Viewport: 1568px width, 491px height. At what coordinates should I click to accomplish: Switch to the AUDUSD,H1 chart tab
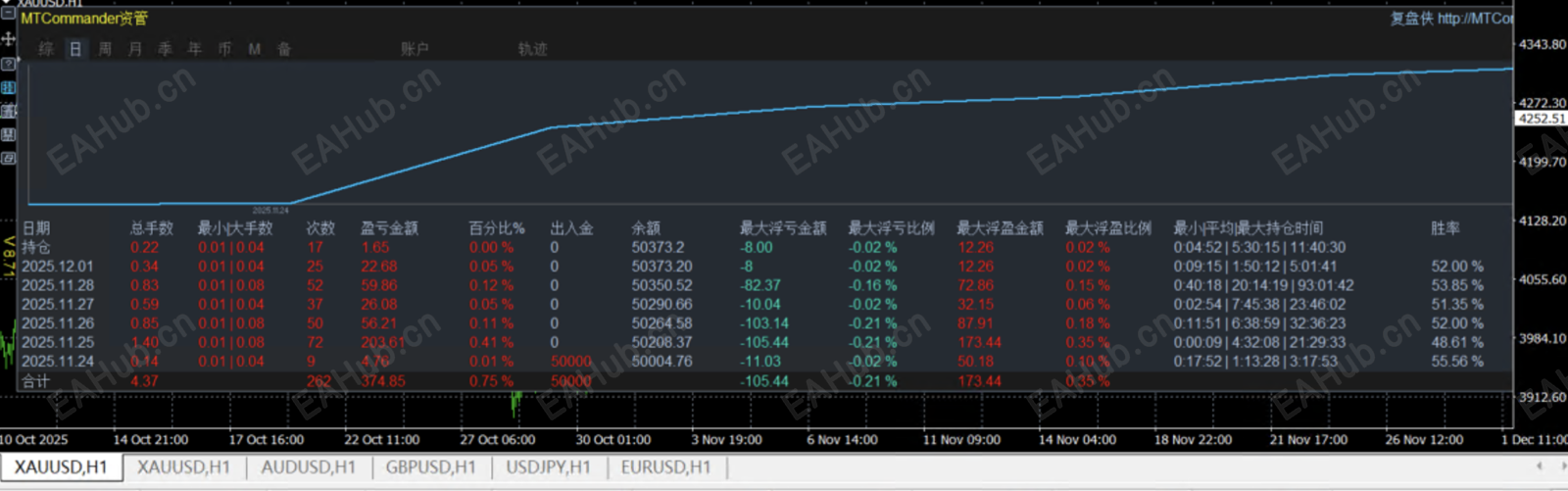click(308, 467)
